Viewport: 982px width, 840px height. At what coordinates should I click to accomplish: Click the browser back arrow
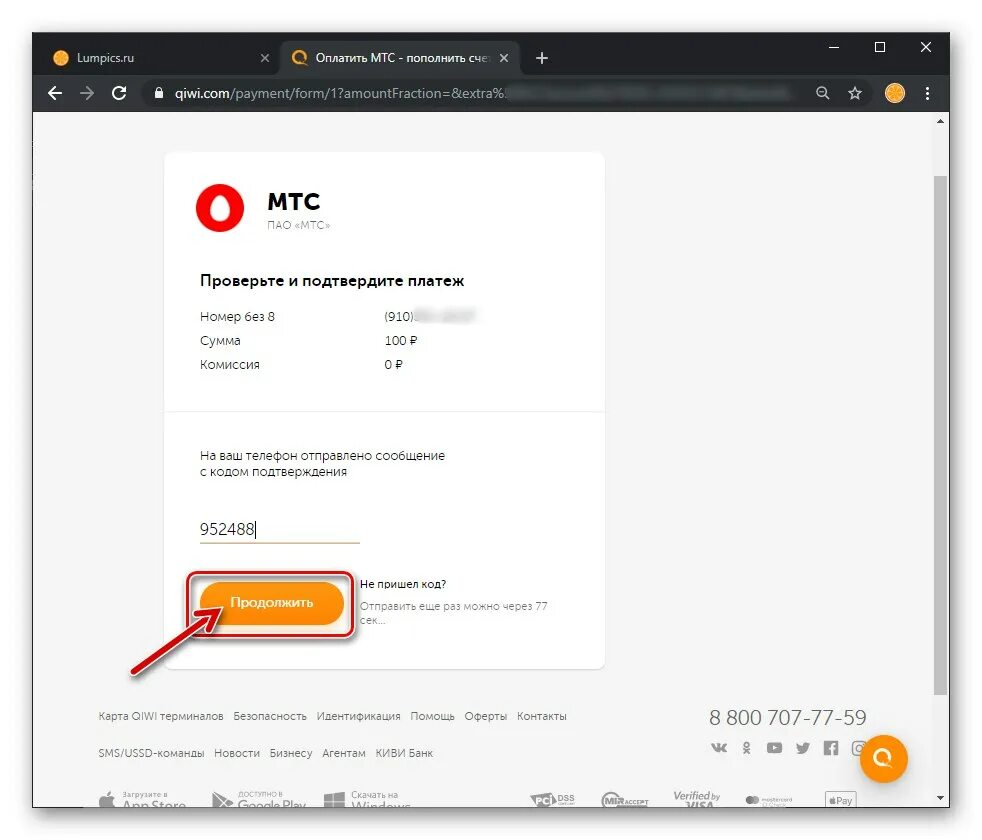pos(55,93)
